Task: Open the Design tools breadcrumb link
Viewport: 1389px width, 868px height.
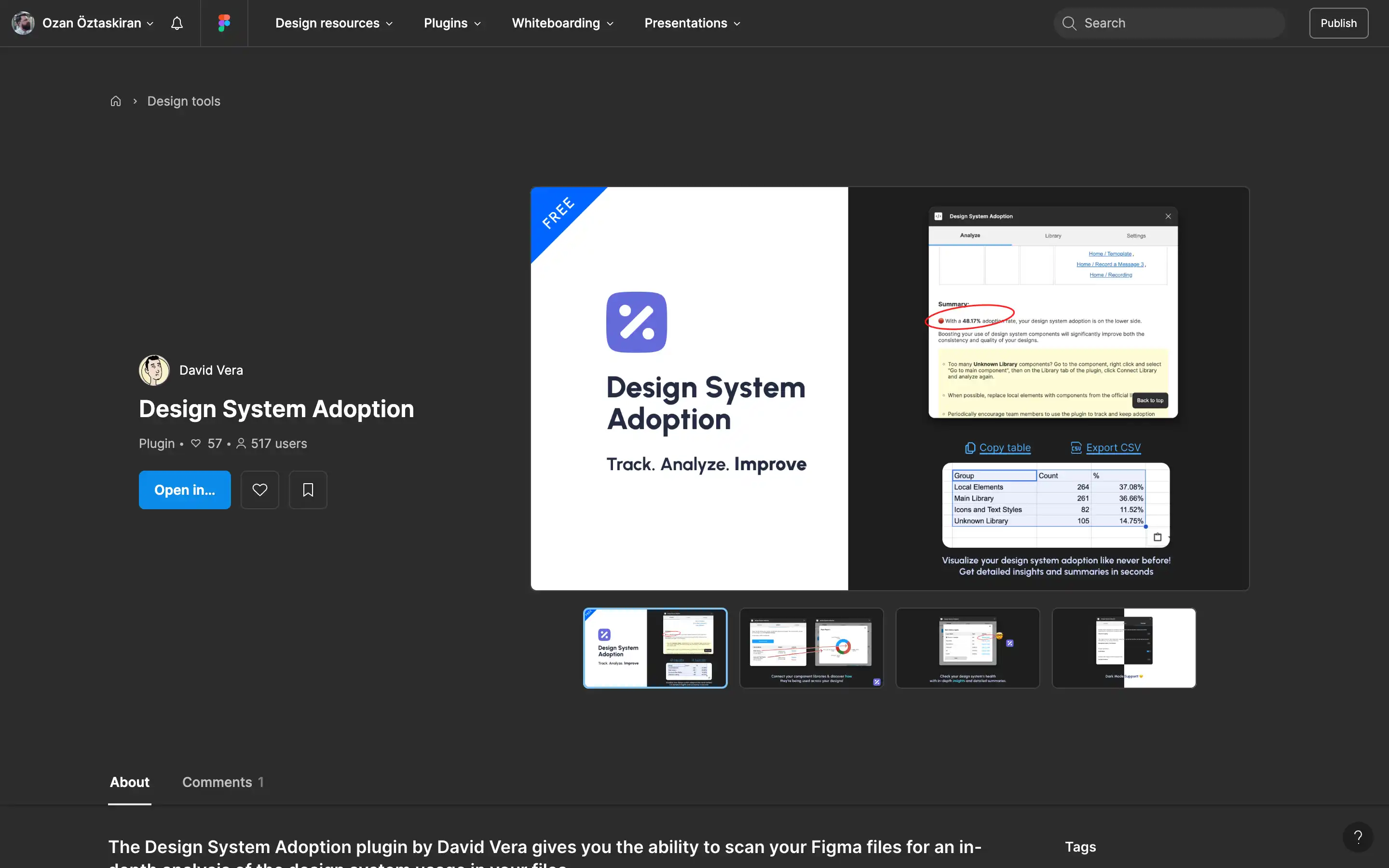Action: pos(184,101)
